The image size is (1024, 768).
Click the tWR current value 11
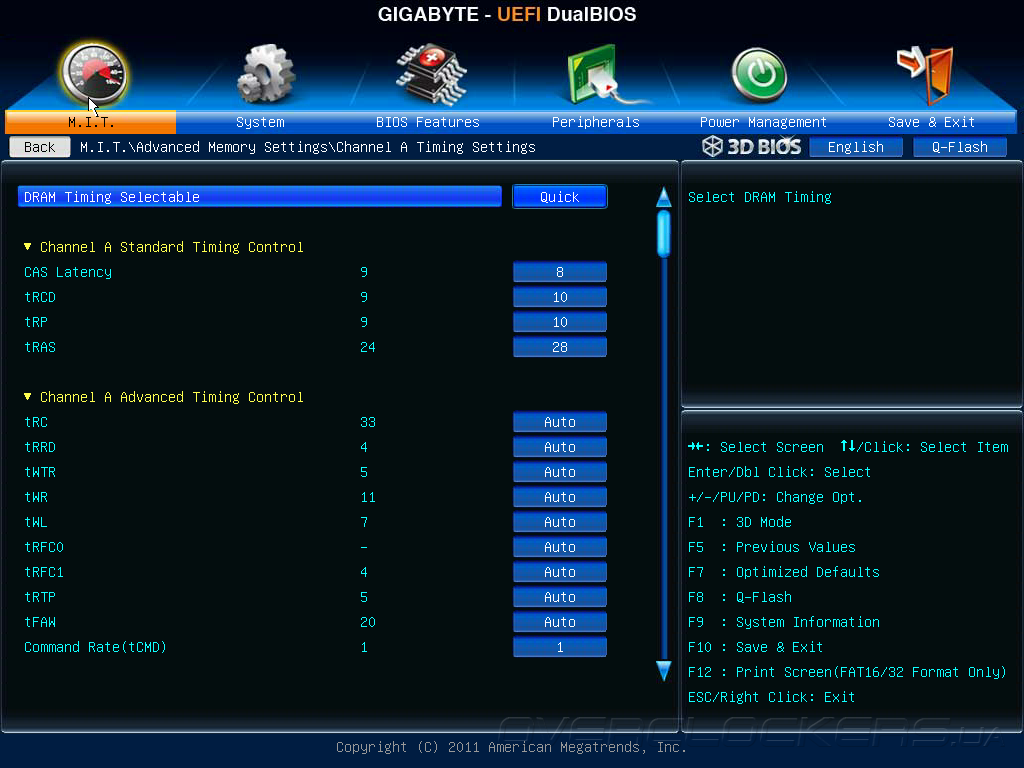(x=368, y=497)
